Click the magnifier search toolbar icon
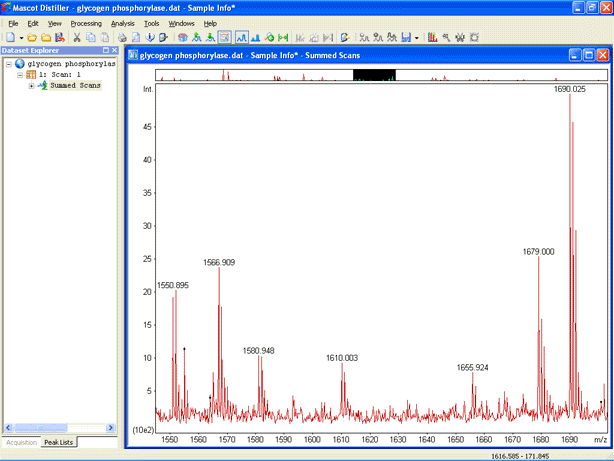Image resolution: width=614 pixels, height=461 pixels. tap(446, 37)
